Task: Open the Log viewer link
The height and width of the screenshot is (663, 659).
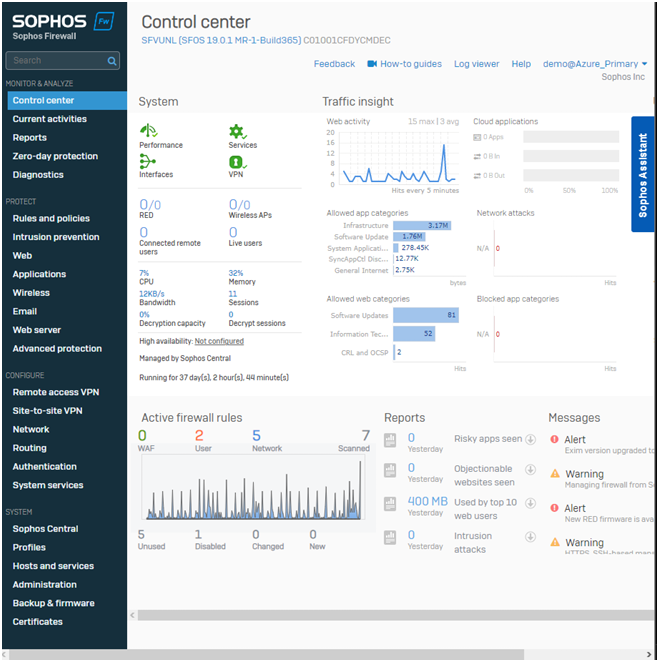Action: pyautogui.click(x=476, y=64)
